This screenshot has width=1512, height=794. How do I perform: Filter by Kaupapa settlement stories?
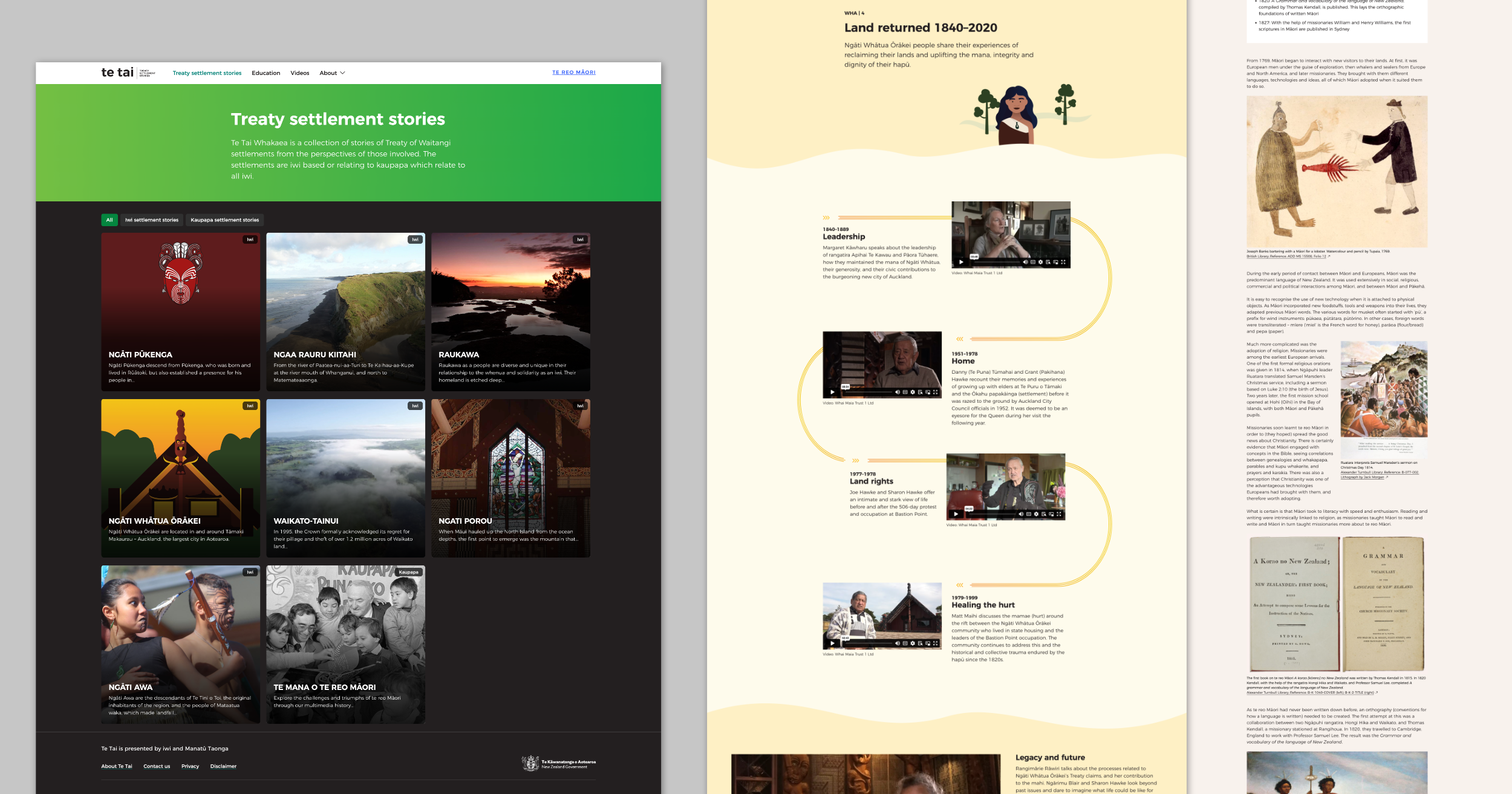[x=224, y=220]
